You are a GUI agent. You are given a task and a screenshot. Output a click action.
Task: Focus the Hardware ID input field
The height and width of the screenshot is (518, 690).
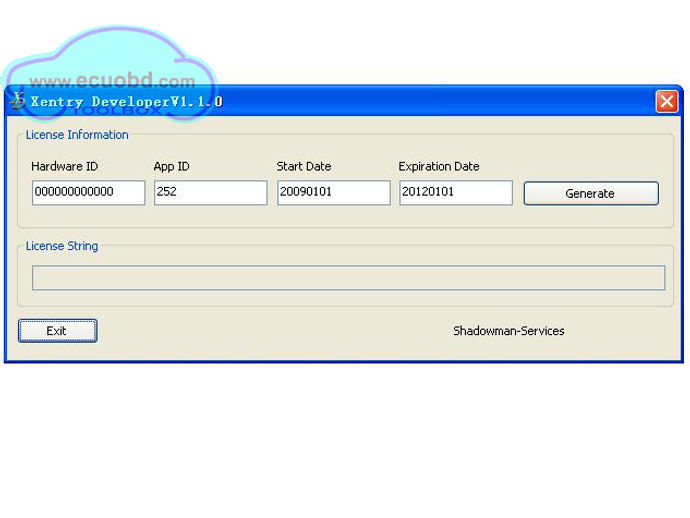click(x=88, y=192)
